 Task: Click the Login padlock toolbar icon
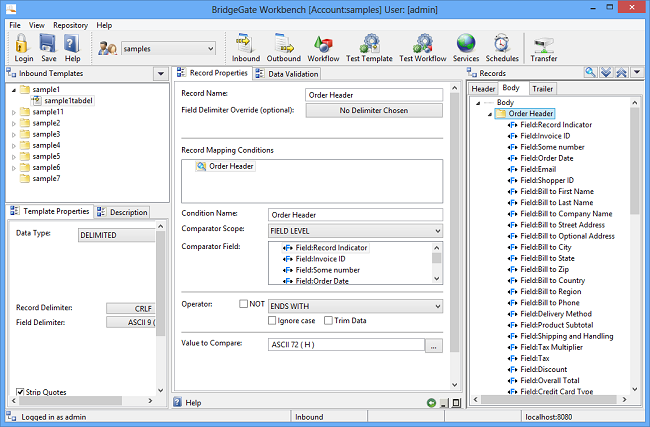tap(22, 44)
